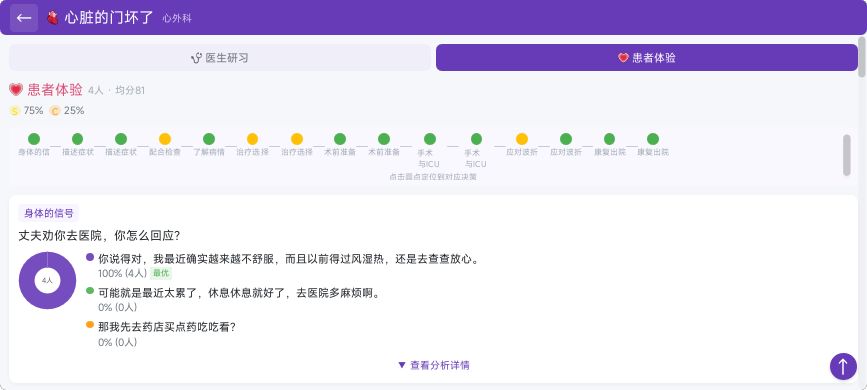Jump to the second 手术与ICU timeline dot
This screenshot has height=390, width=867.
[x=476, y=139]
